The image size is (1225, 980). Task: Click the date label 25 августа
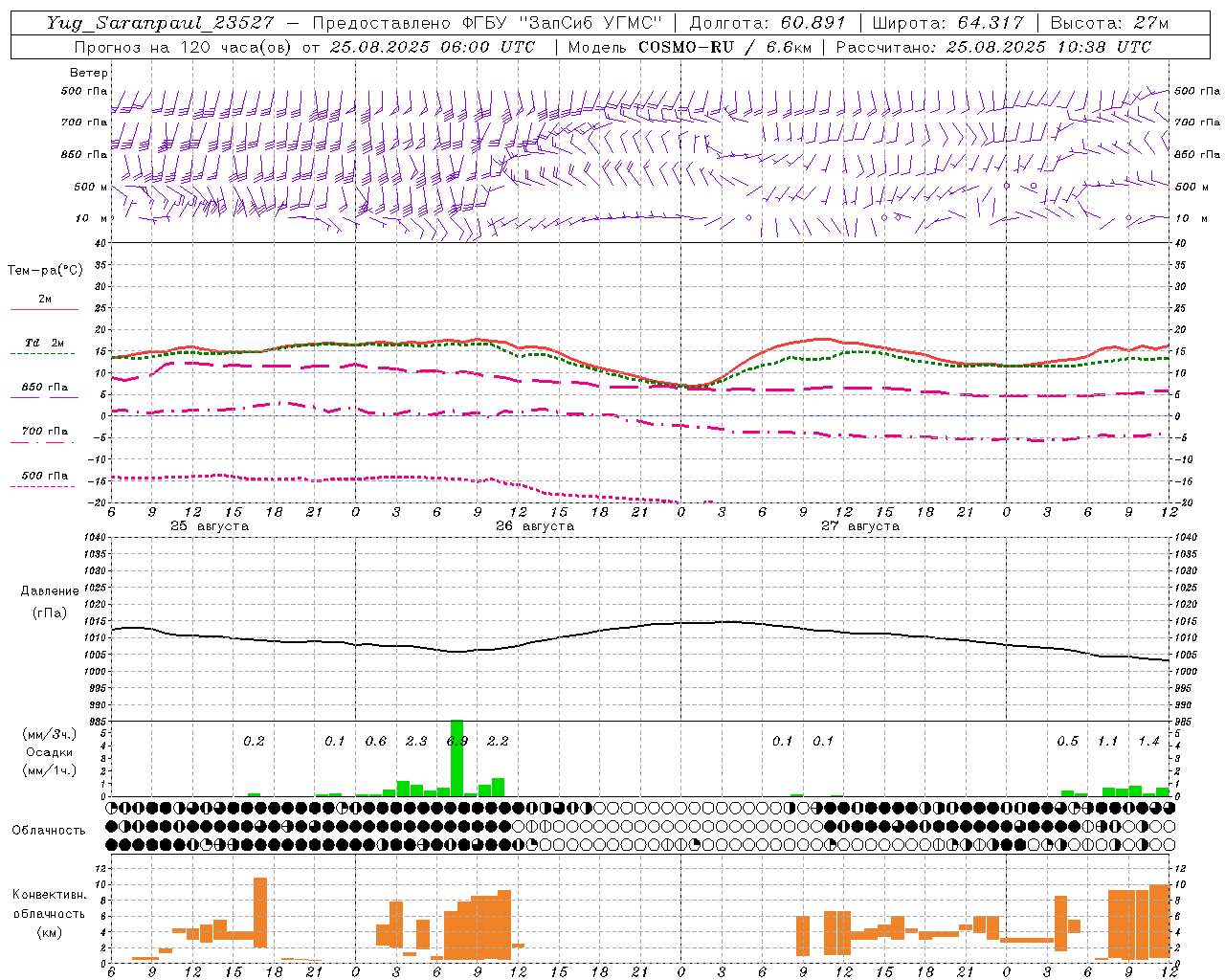(209, 526)
